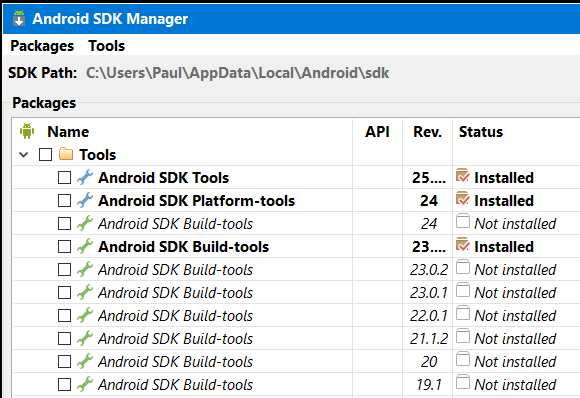
Task: Click the Android SDK Manager title icon
Action: tap(19, 18)
